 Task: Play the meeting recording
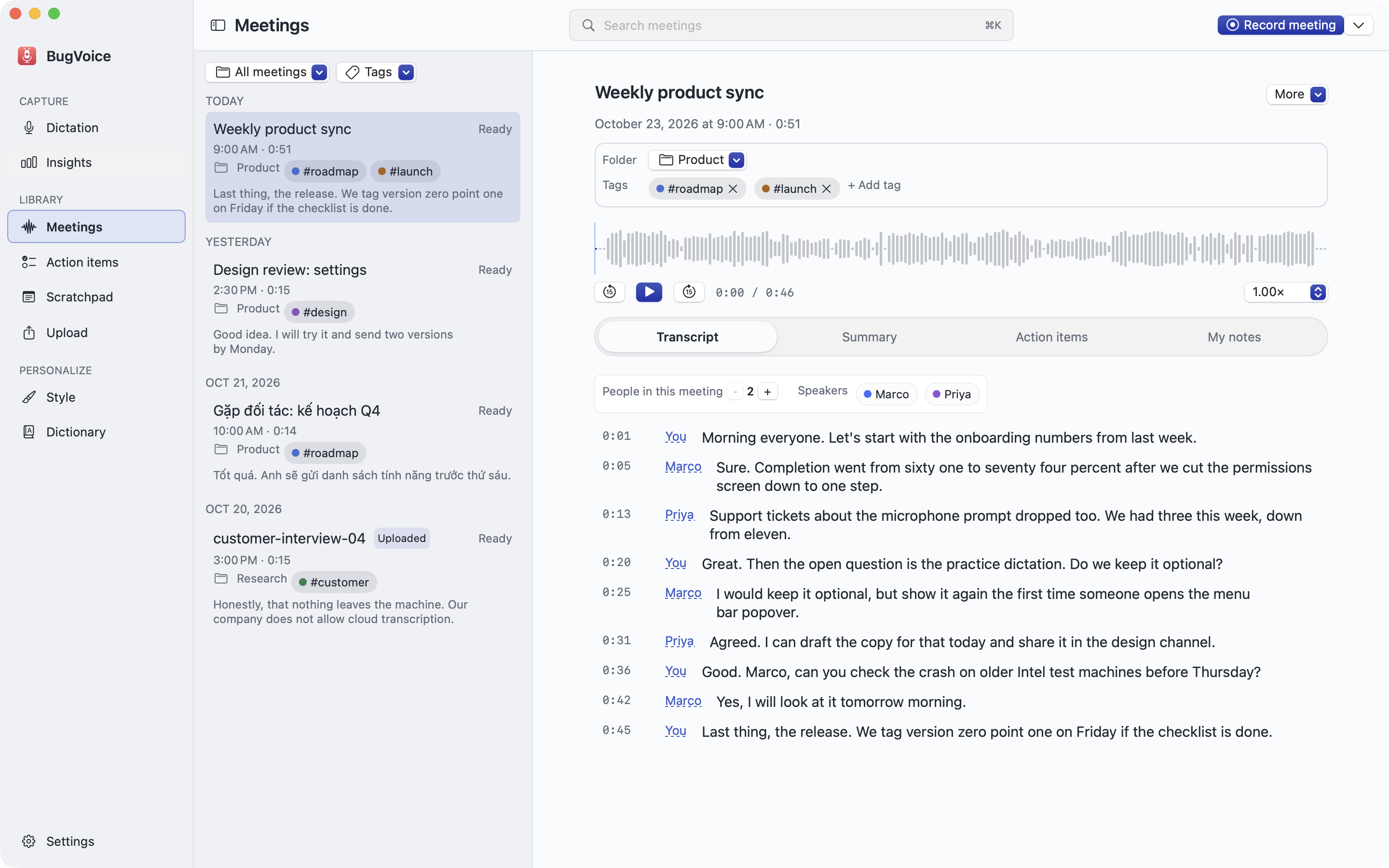point(649,292)
